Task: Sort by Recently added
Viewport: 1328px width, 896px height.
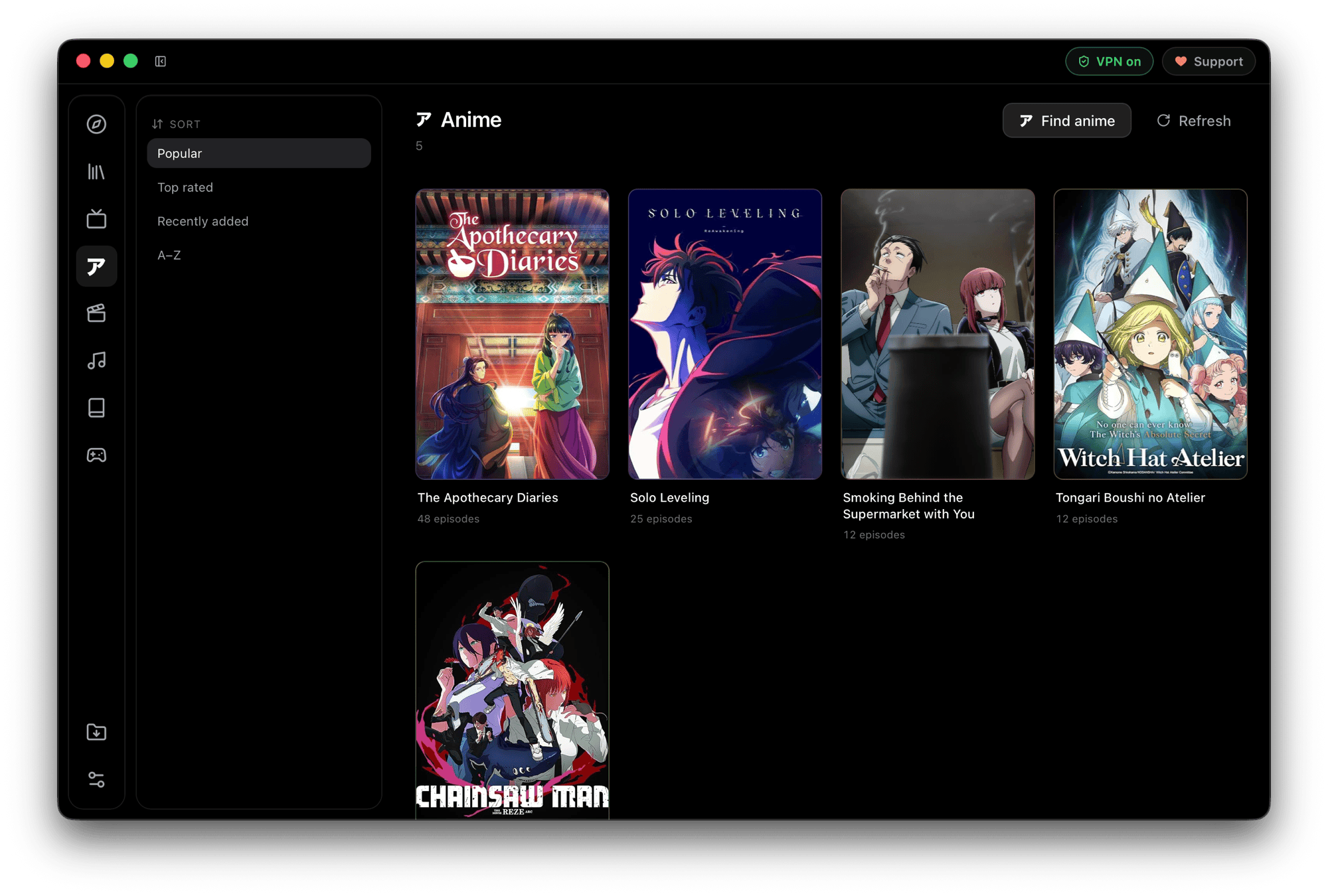Action: (259, 221)
